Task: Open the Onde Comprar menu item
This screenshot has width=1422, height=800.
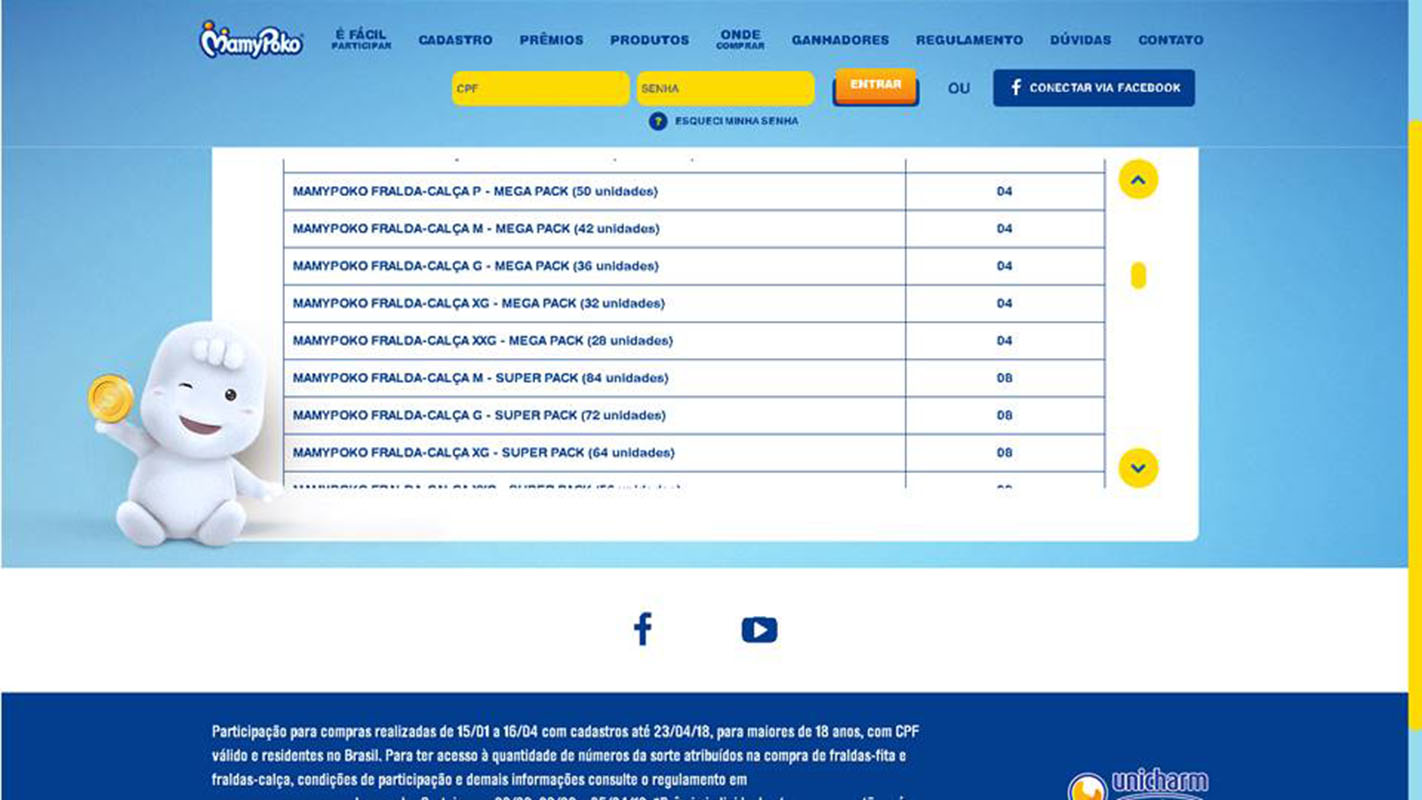Action: [x=741, y=40]
